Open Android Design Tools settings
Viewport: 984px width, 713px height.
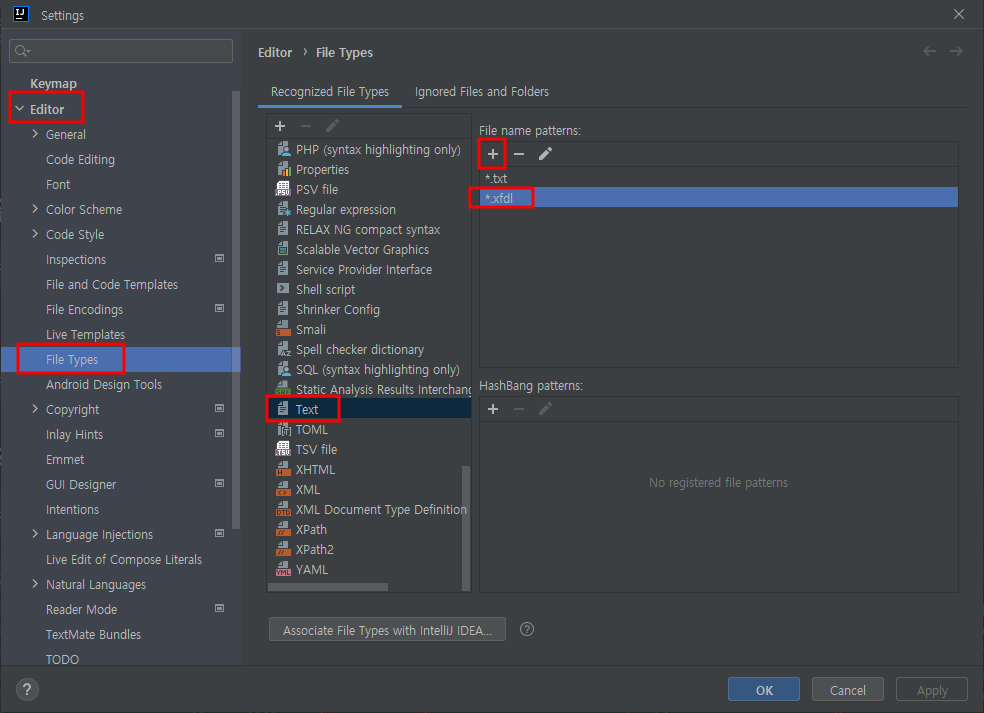pyautogui.click(x=104, y=385)
